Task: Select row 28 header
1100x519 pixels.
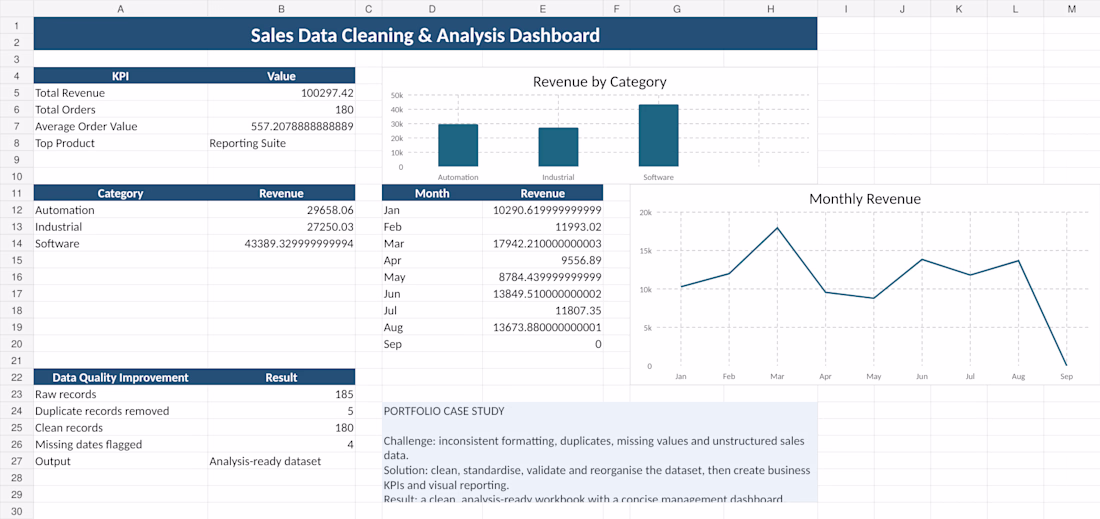Action: click(16, 478)
